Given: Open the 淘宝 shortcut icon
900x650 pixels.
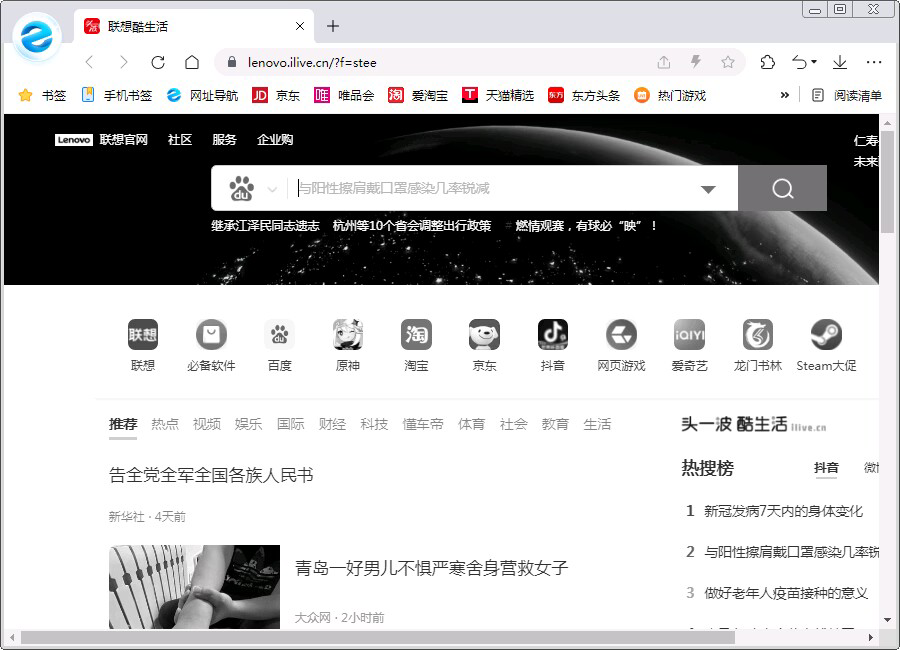Looking at the screenshot, I should (416, 334).
